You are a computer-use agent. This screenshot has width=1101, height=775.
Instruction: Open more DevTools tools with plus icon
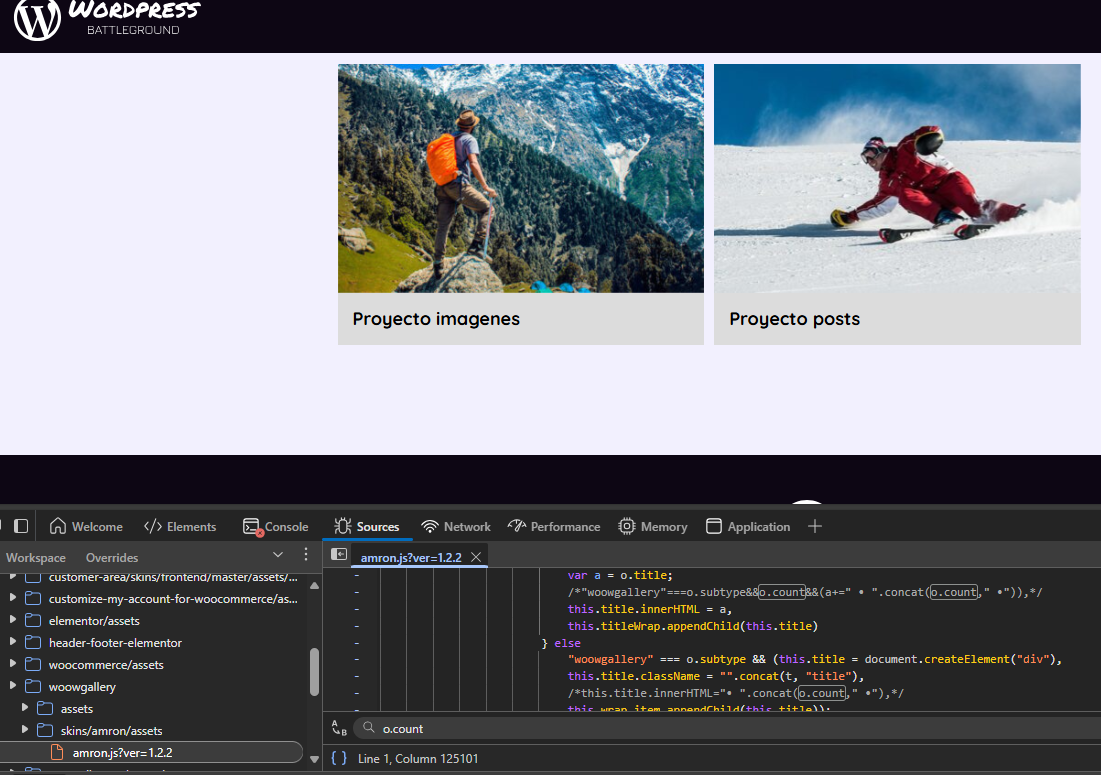[815, 526]
